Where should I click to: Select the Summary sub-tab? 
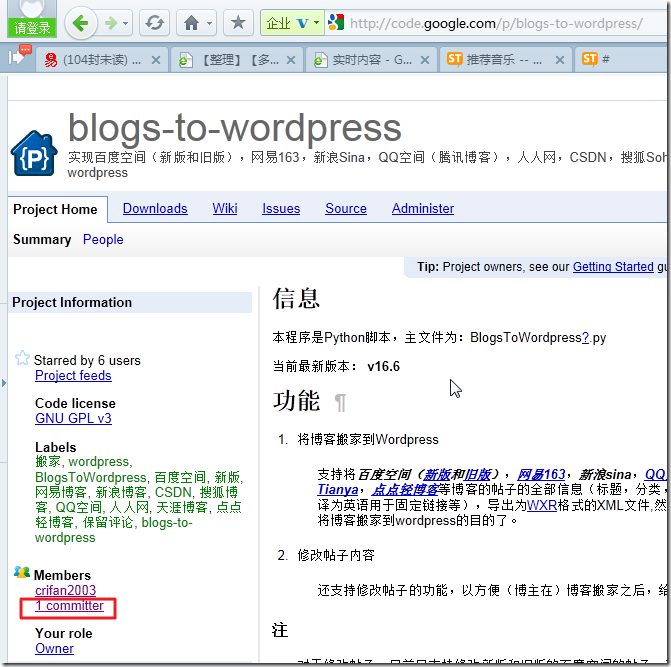(42, 240)
